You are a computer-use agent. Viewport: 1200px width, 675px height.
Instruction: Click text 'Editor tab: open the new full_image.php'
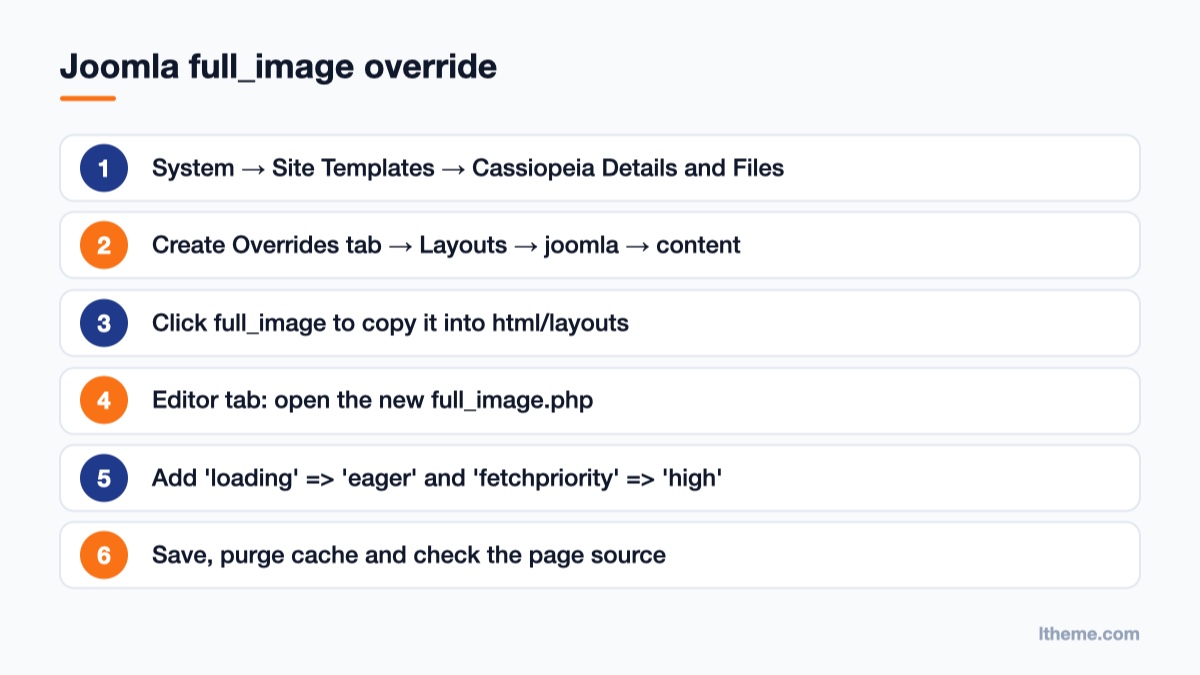pos(372,400)
